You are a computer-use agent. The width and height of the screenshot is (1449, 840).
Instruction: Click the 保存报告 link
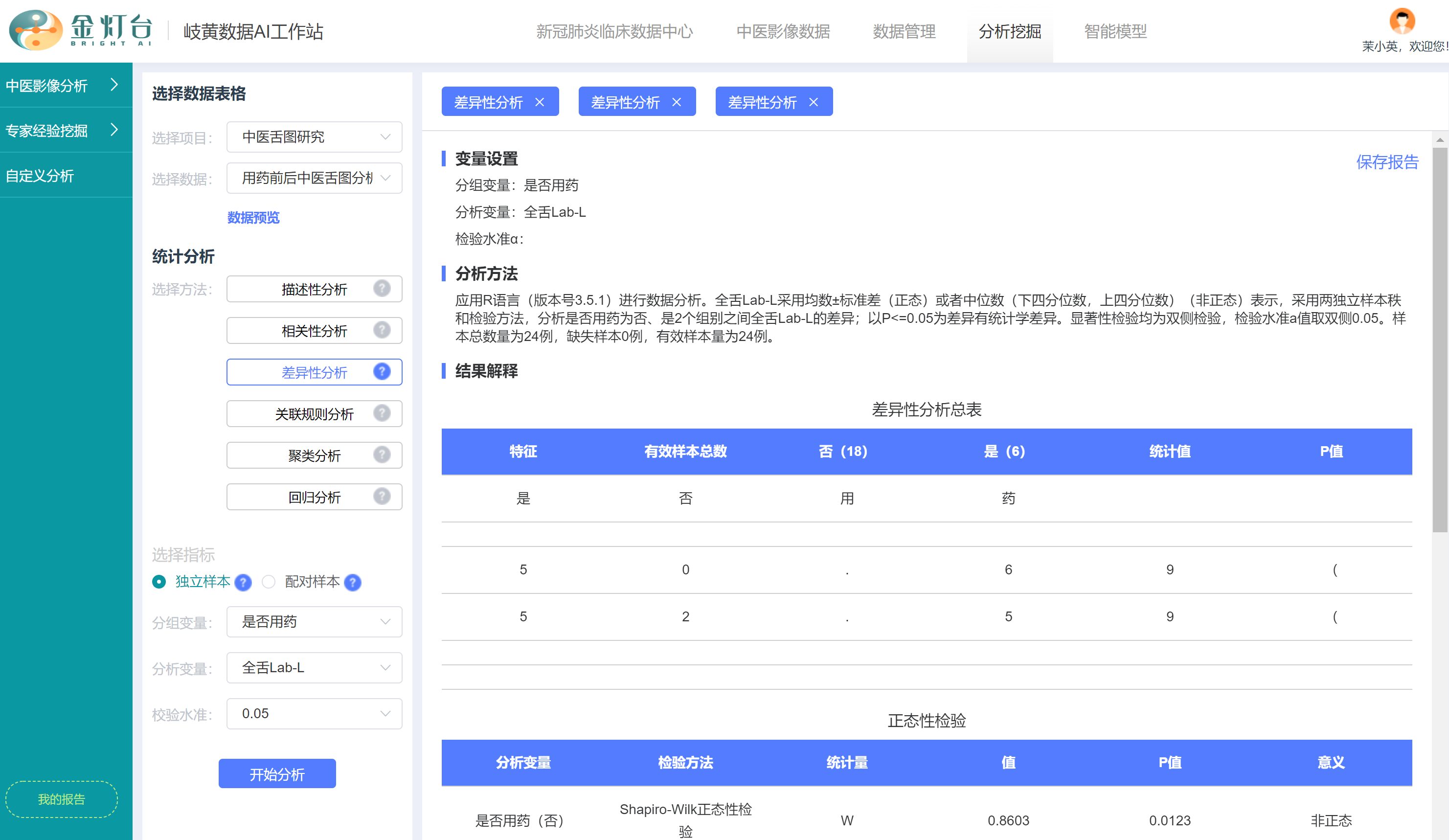click(x=1387, y=162)
